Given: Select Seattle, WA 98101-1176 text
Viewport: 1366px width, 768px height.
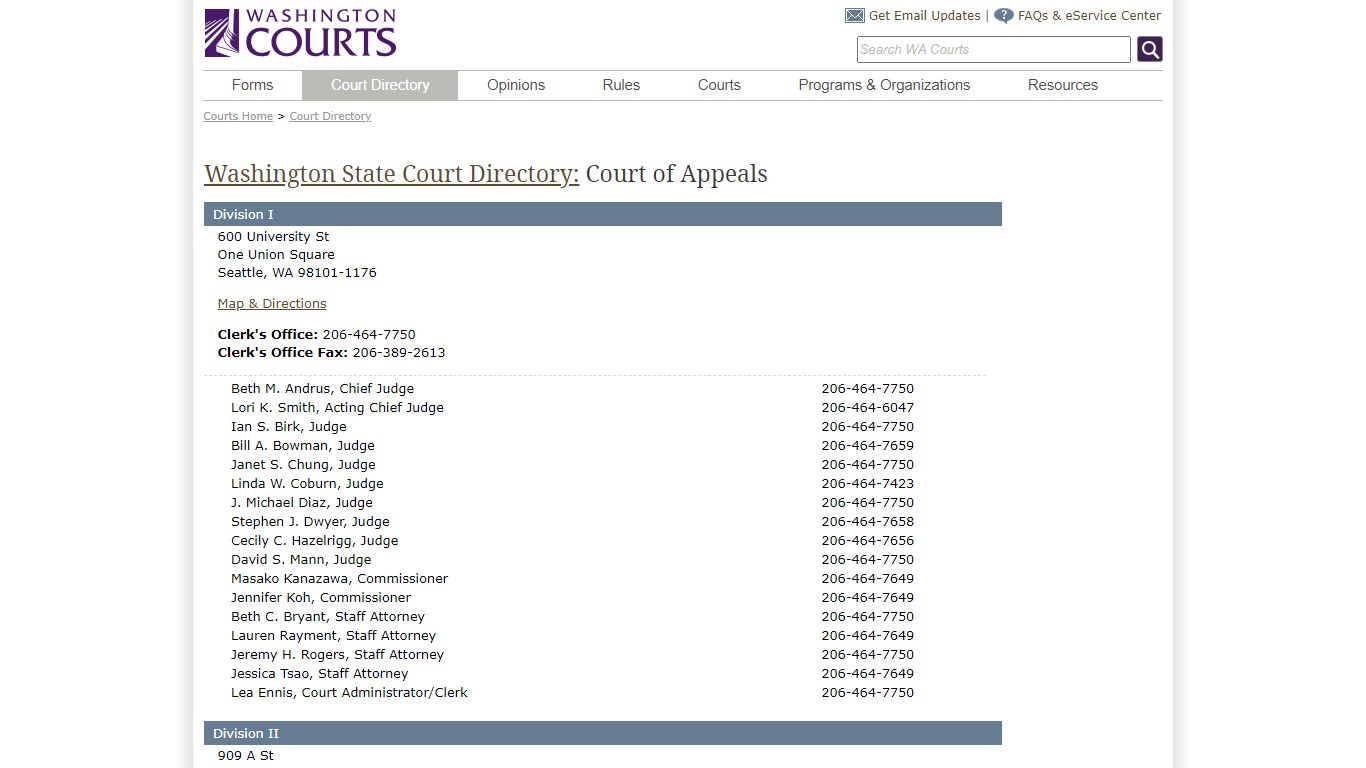Looking at the screenshot, I should (297, 273).
